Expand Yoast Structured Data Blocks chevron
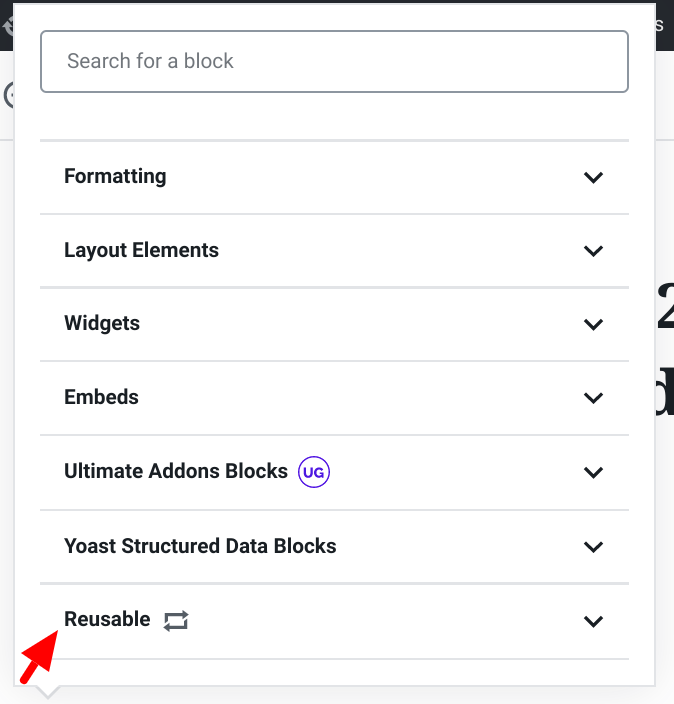Image resolution: width=674 pixels, height=704 pixels. [x=593, y=547]
